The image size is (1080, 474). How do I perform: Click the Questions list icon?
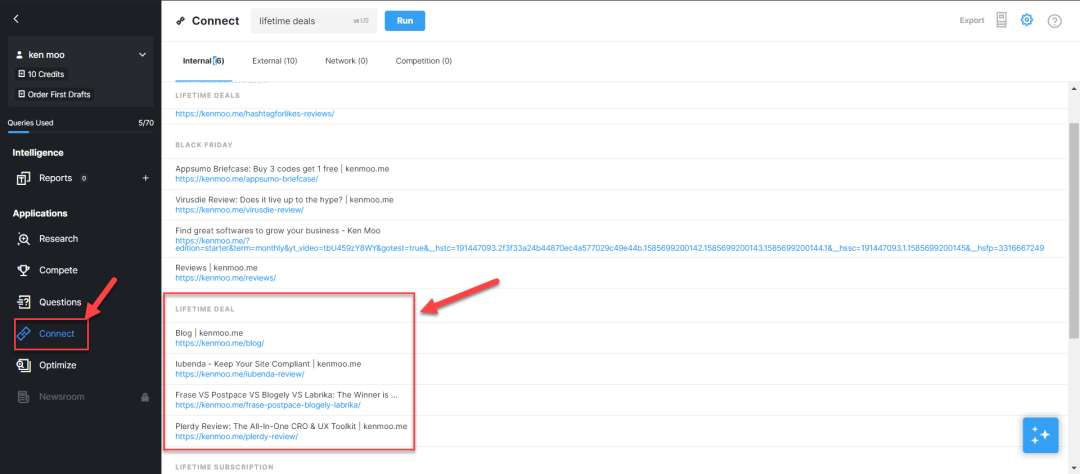pyautogui.click(x=23, y=302)
